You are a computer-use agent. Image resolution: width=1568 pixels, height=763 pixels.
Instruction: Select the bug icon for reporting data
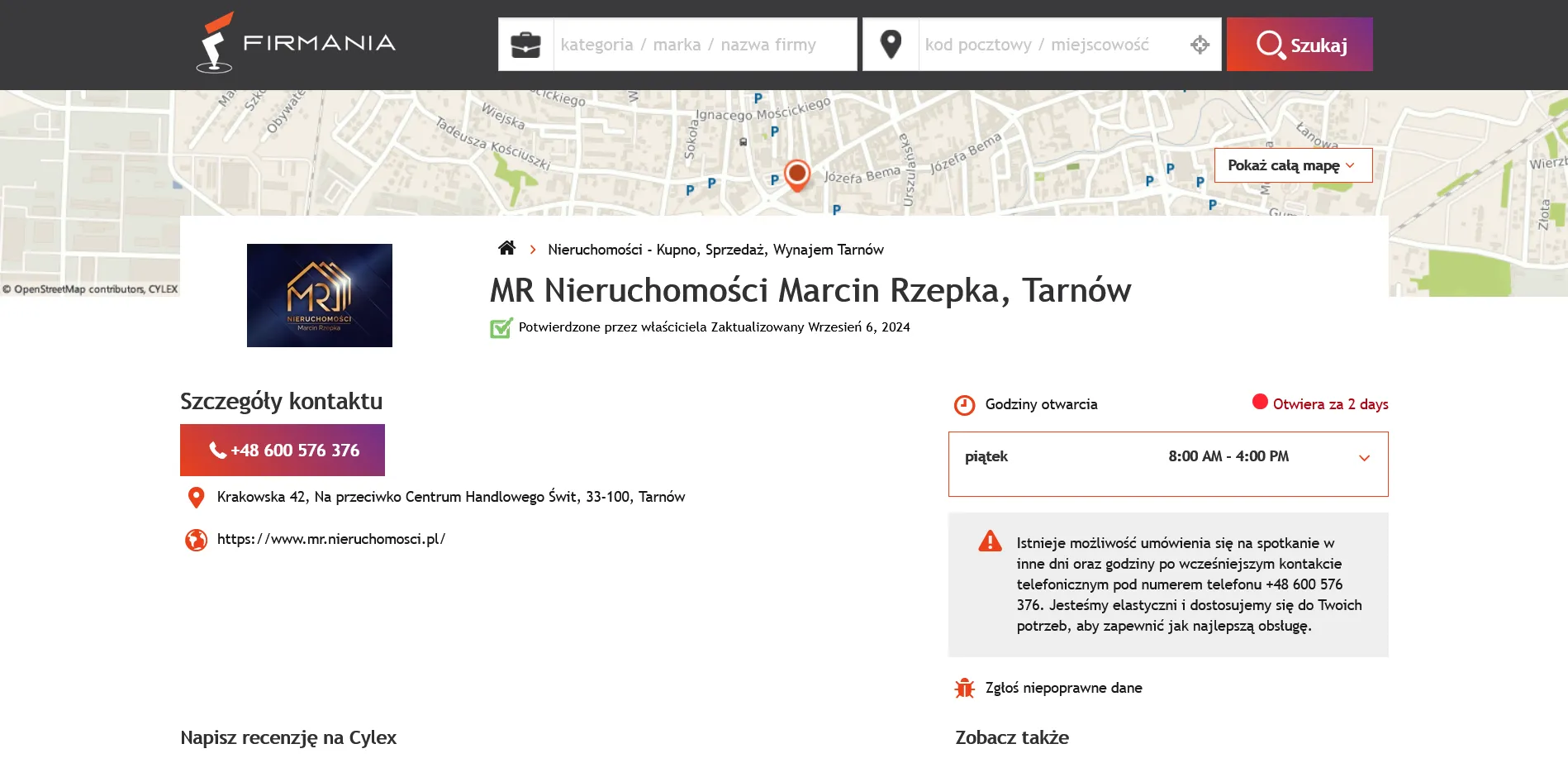point(964,688)
